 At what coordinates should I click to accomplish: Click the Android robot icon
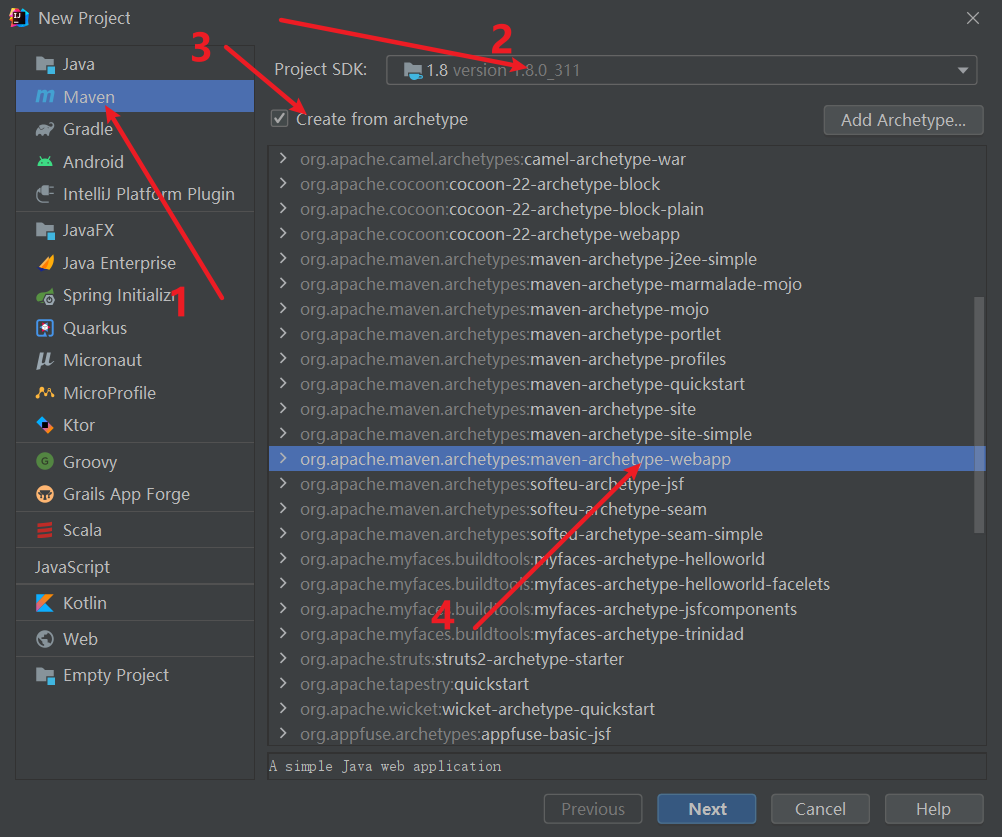coord(45,162)
